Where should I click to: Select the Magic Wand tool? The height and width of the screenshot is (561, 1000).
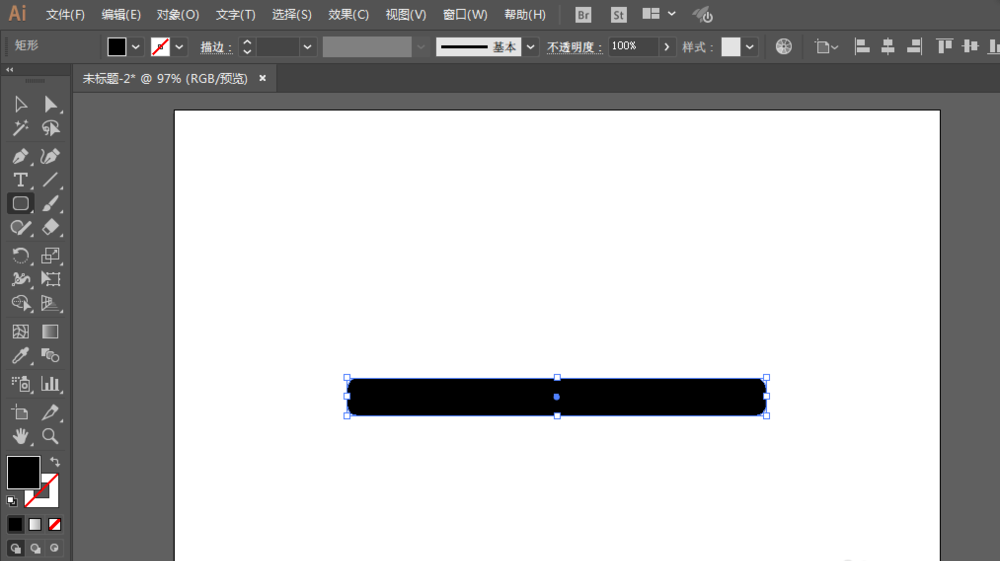coord(20,128)
